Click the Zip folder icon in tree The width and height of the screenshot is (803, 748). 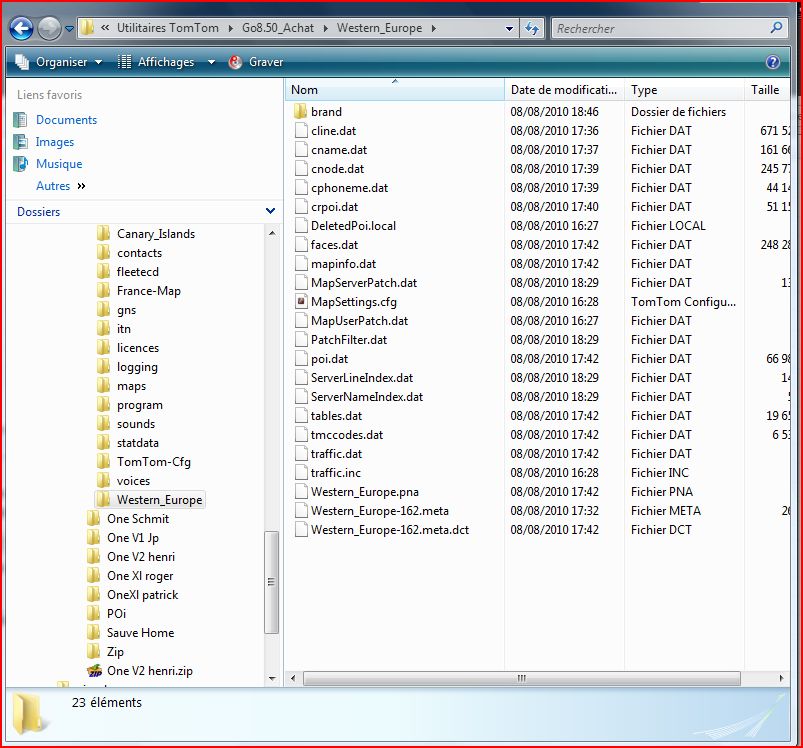(x=94, y=651)
